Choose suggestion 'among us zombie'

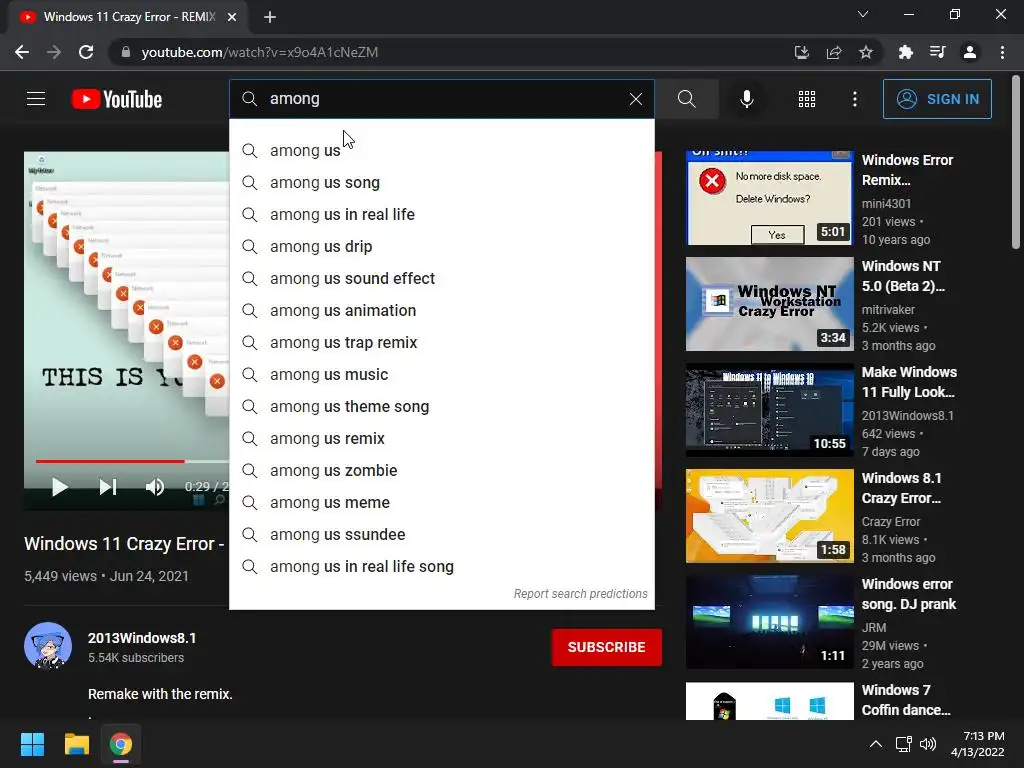pyautogui.click(x=441, y=470)
